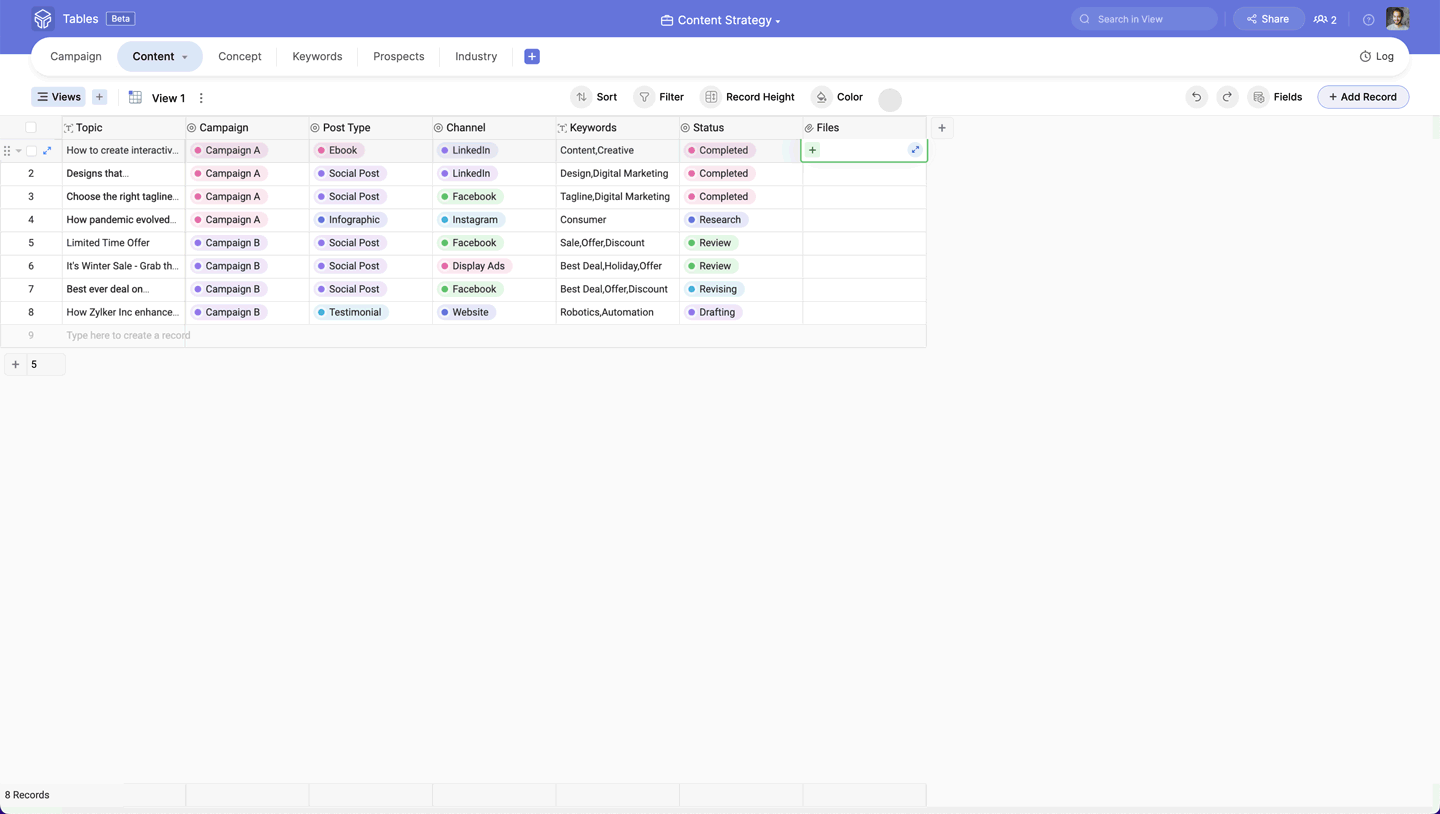Click the Sort arrows icon
Image resolution: width=1440 pixels, height=814 pixels.
[581, 97]
